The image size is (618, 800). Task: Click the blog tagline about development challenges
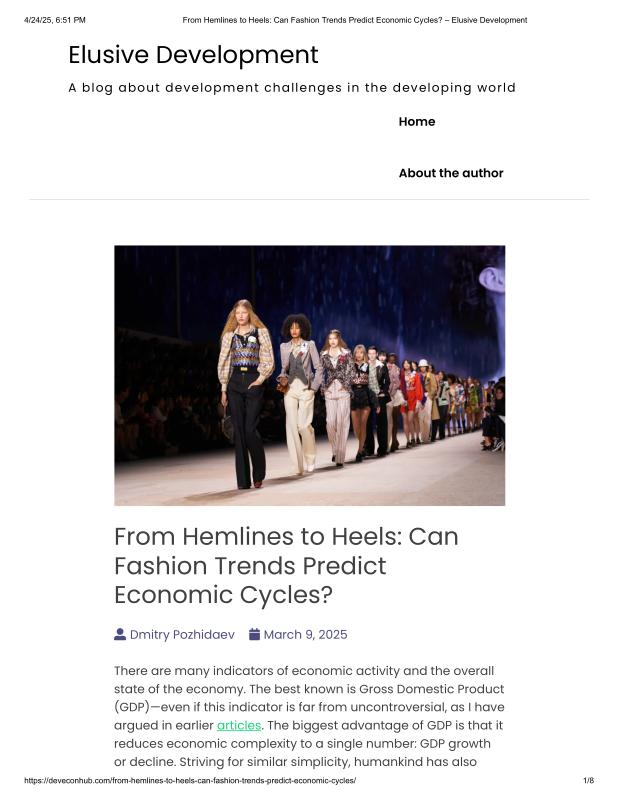[x=292, y=88]
